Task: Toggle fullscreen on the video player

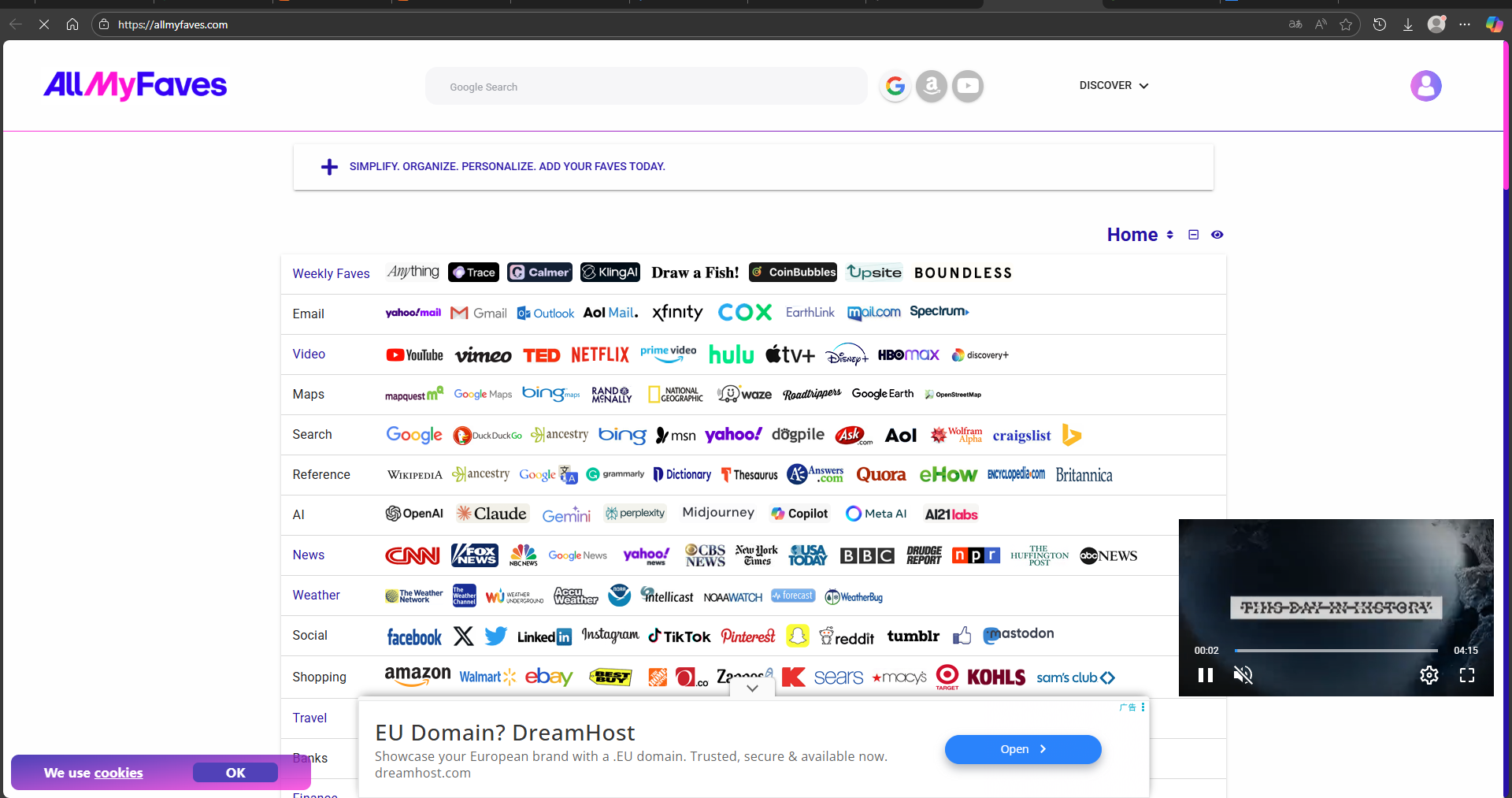Action: click(1466, 675)
